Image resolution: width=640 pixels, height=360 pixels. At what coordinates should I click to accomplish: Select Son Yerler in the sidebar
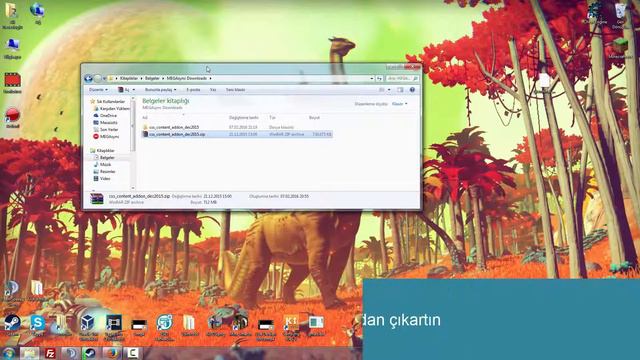pos(105,129)
